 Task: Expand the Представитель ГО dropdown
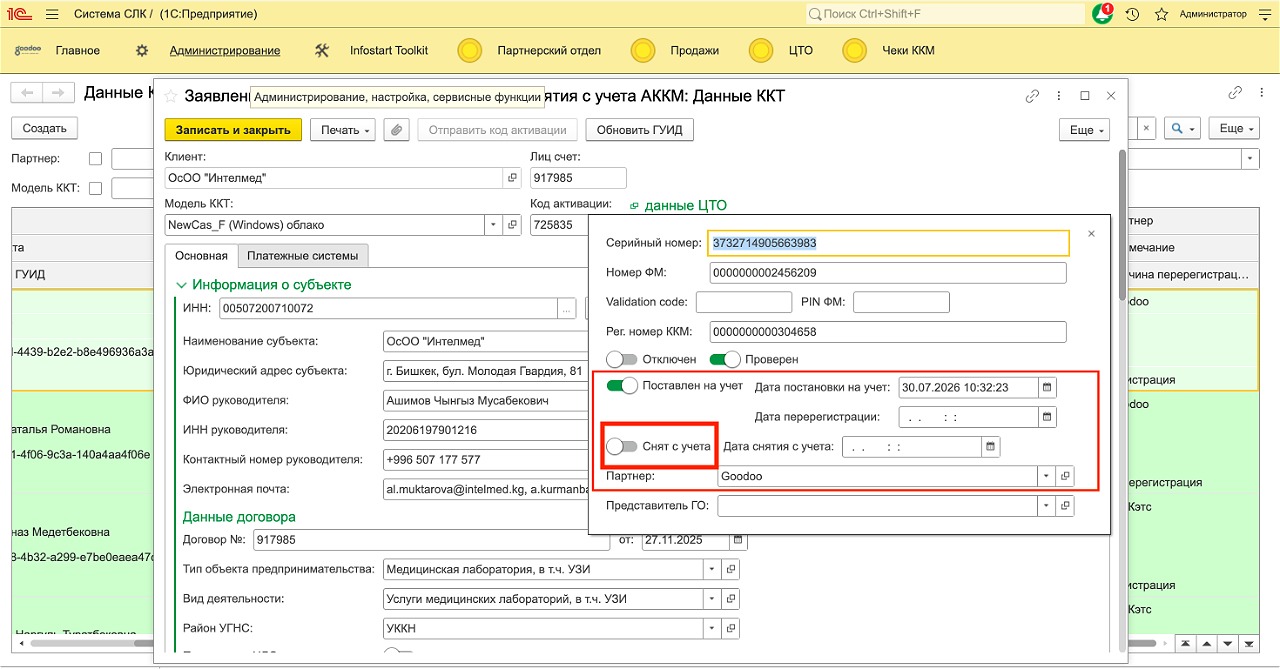(1046, 507)
